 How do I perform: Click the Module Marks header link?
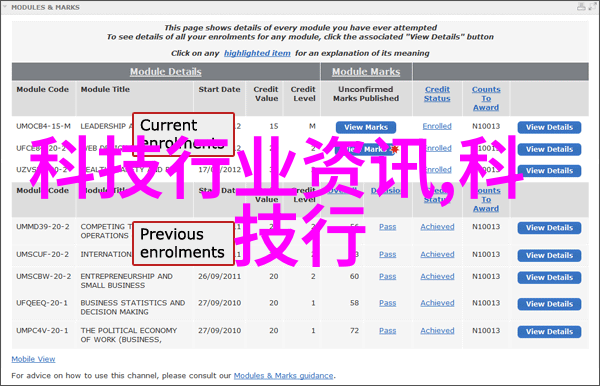(x=366, y=72)
